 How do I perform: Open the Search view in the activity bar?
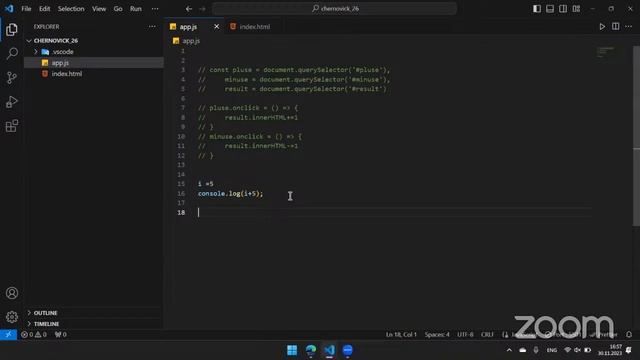click(x=12, y=53)
